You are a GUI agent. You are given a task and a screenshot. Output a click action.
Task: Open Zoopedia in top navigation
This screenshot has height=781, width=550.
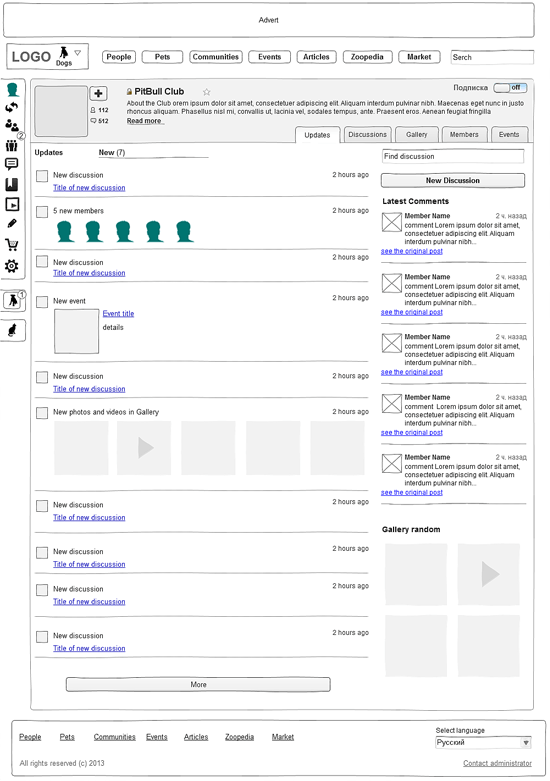[367, 57]
